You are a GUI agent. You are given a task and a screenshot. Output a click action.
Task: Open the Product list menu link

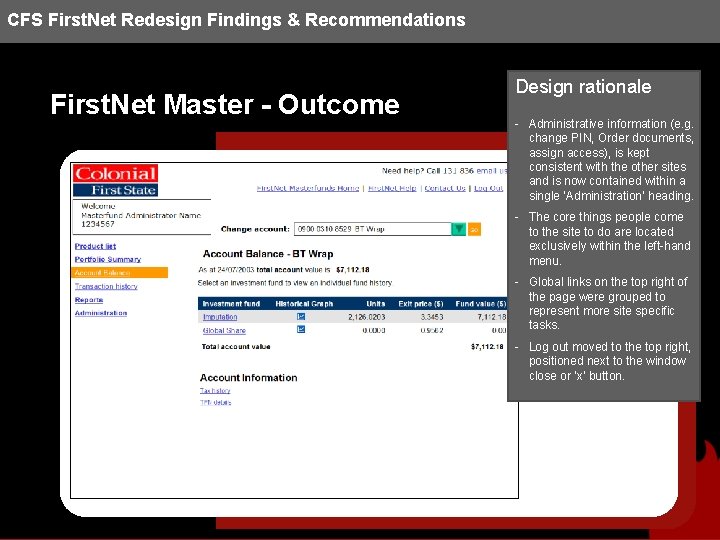click(x=95, y=246)
